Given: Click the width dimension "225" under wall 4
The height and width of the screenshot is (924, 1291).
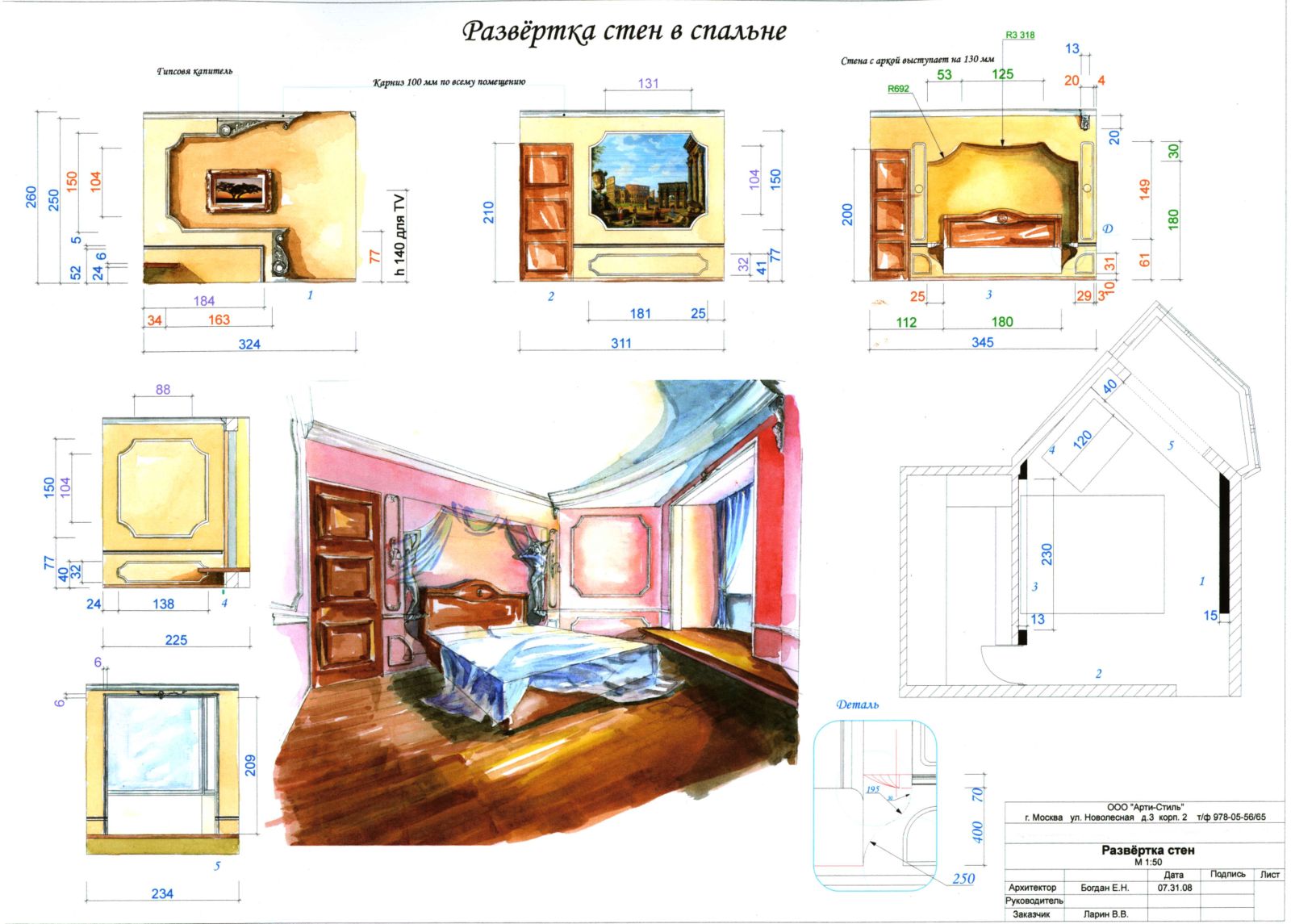Looking at the screenshot, I should coord(176,640).
